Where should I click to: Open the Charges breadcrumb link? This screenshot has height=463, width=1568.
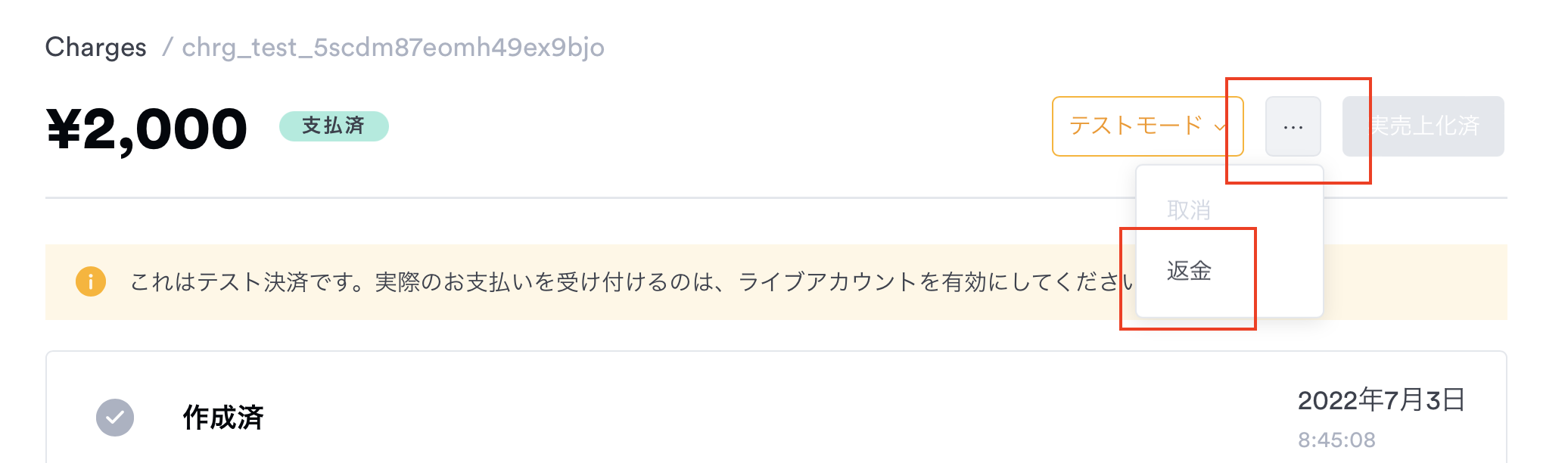coord(95,47)
